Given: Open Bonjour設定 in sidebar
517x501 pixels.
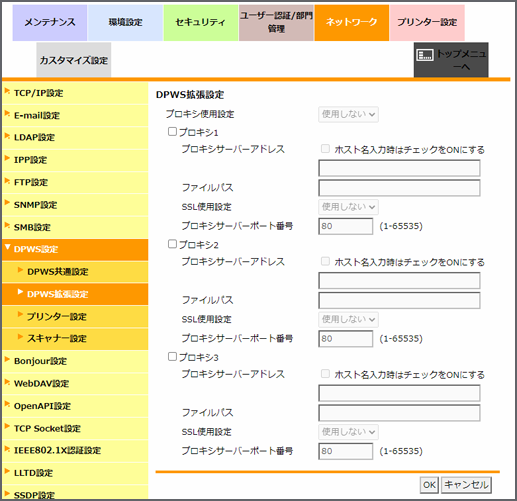Looking at the screenshot, I should click(x=75, y=361).
